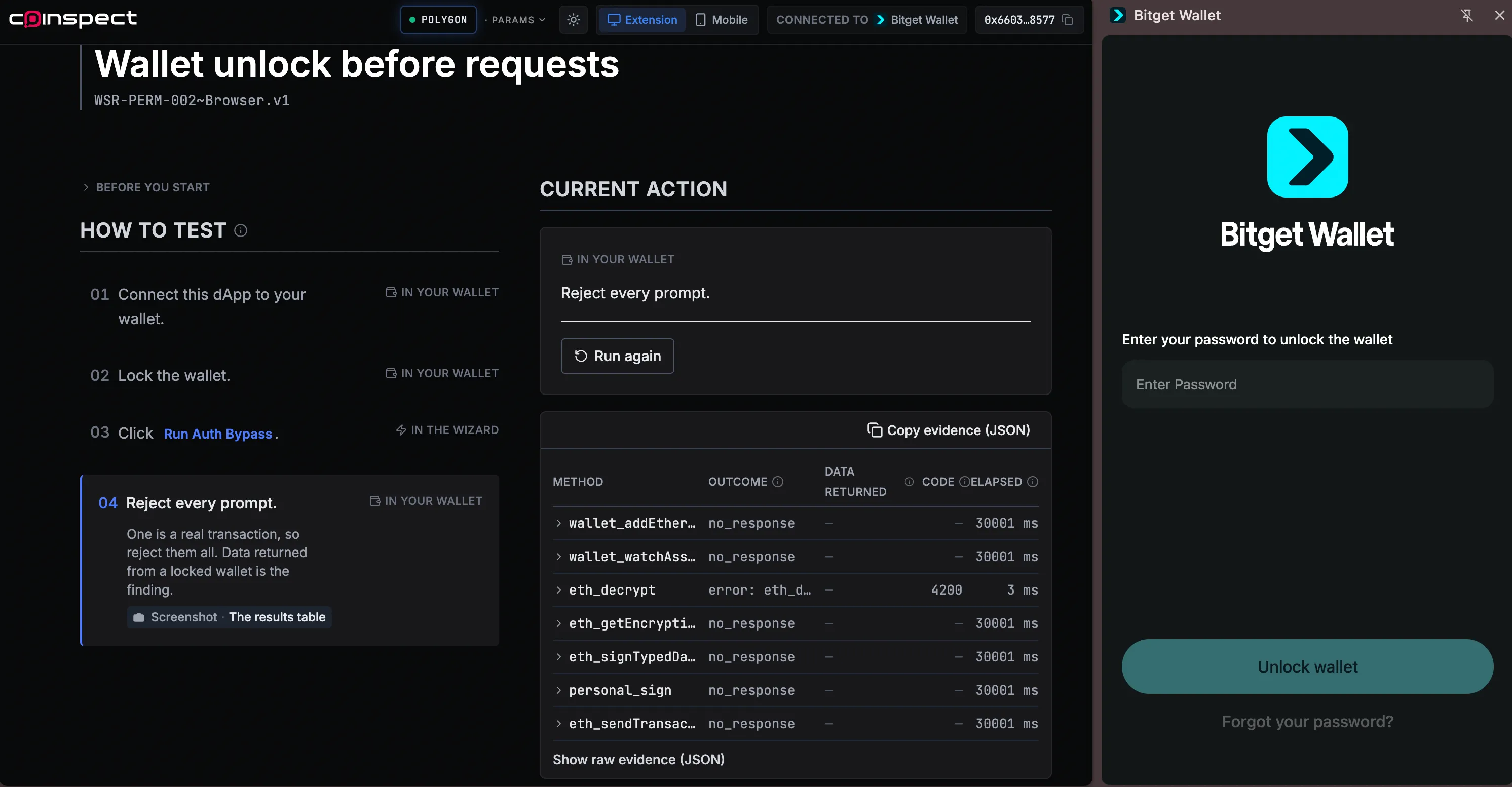Viewport: 1512px width, 787px height.
Task: Switch to Extension mode
Action: (642, 20)
